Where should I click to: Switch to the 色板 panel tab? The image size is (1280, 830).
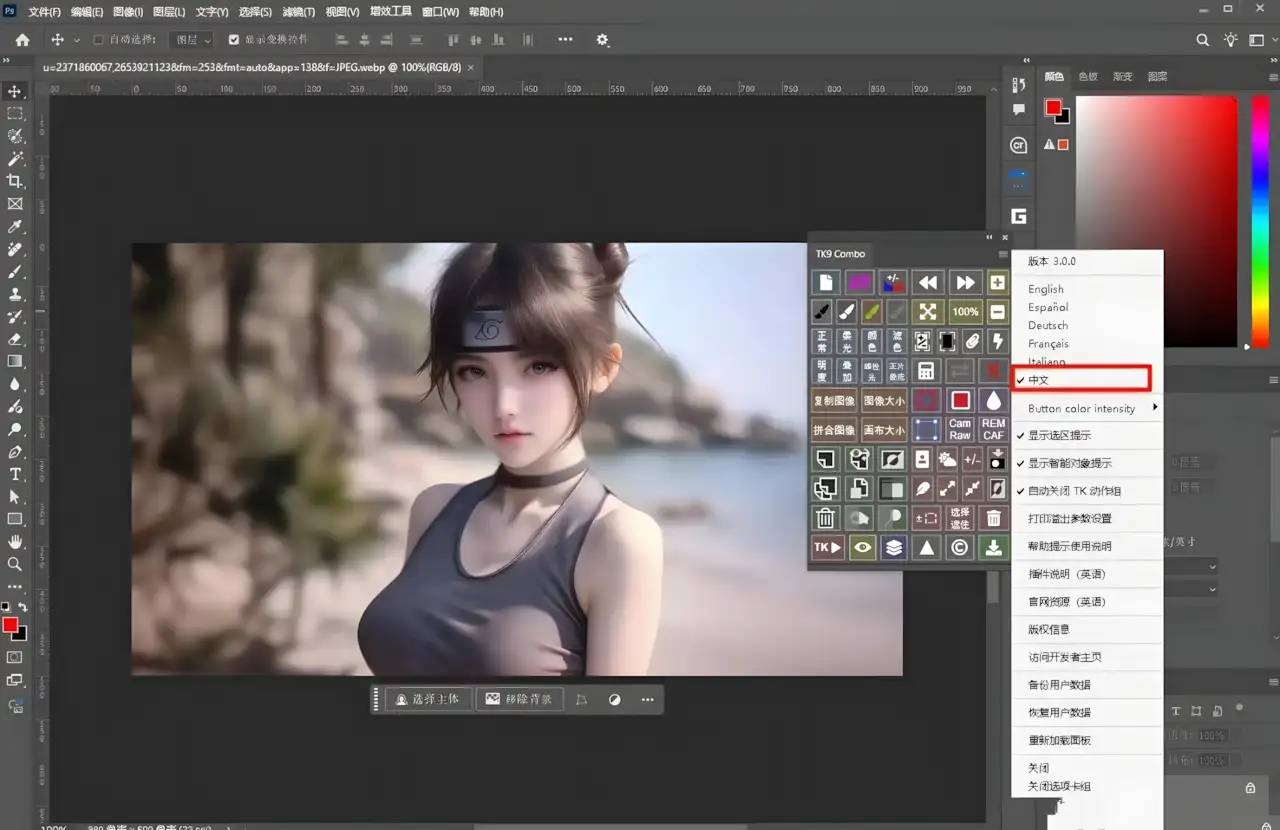click(1088, 77)
